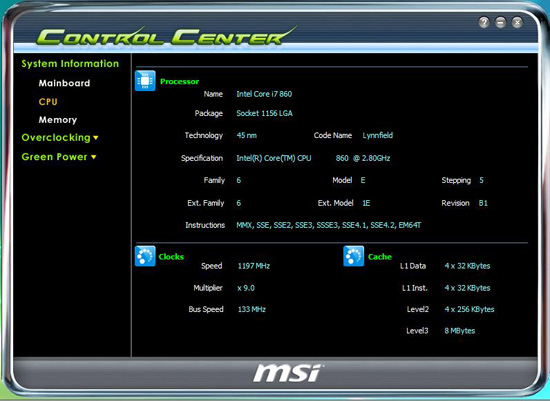
Task: Select the instructions list starting with MMX
Action: [329, 225]
